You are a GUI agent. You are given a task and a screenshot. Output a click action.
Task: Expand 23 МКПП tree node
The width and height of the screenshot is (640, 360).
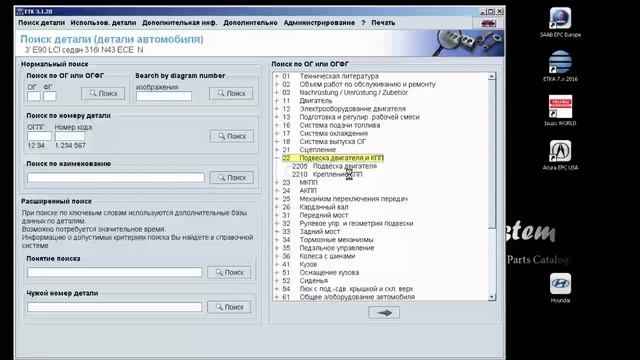pyautogui.click(x=277, y=182)
